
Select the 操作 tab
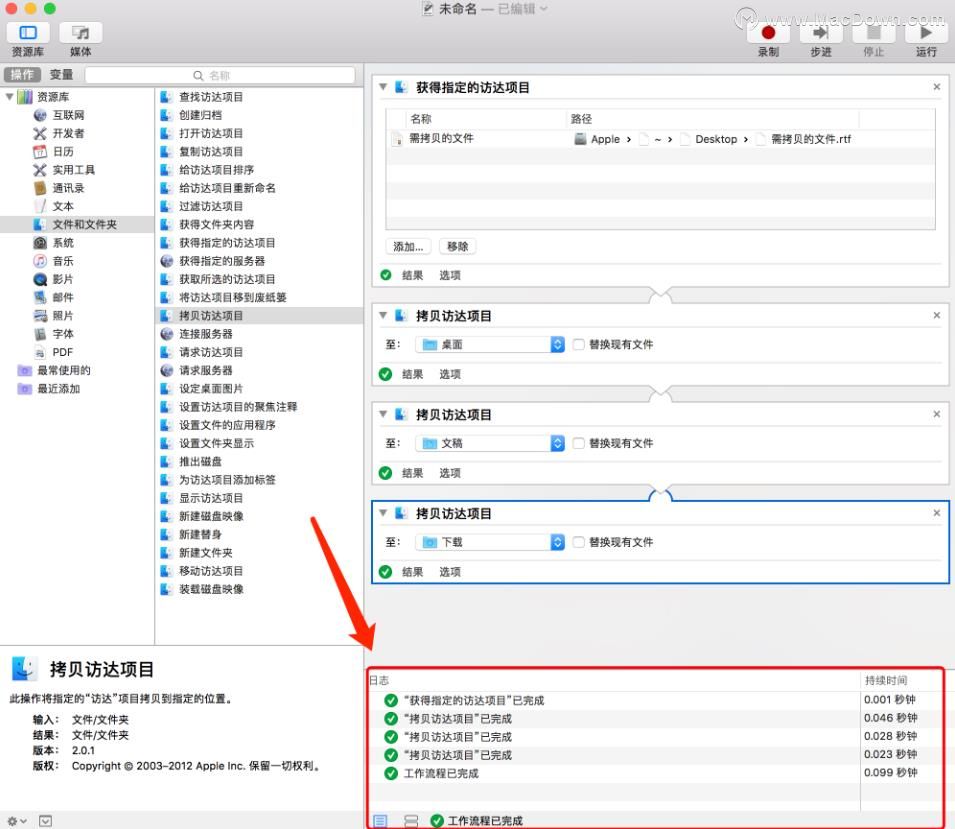23,75
